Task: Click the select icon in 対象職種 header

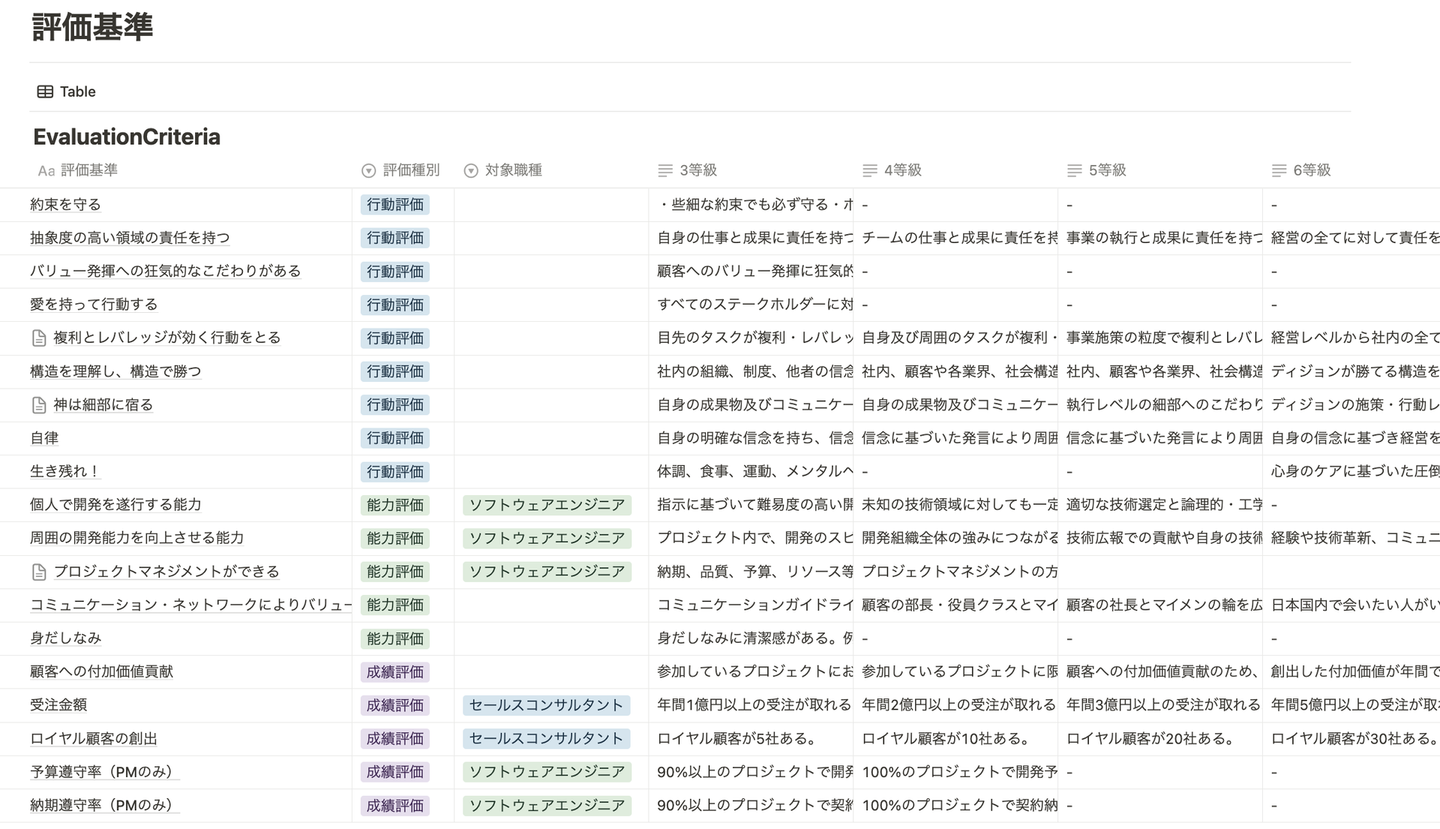Action: 471,171
